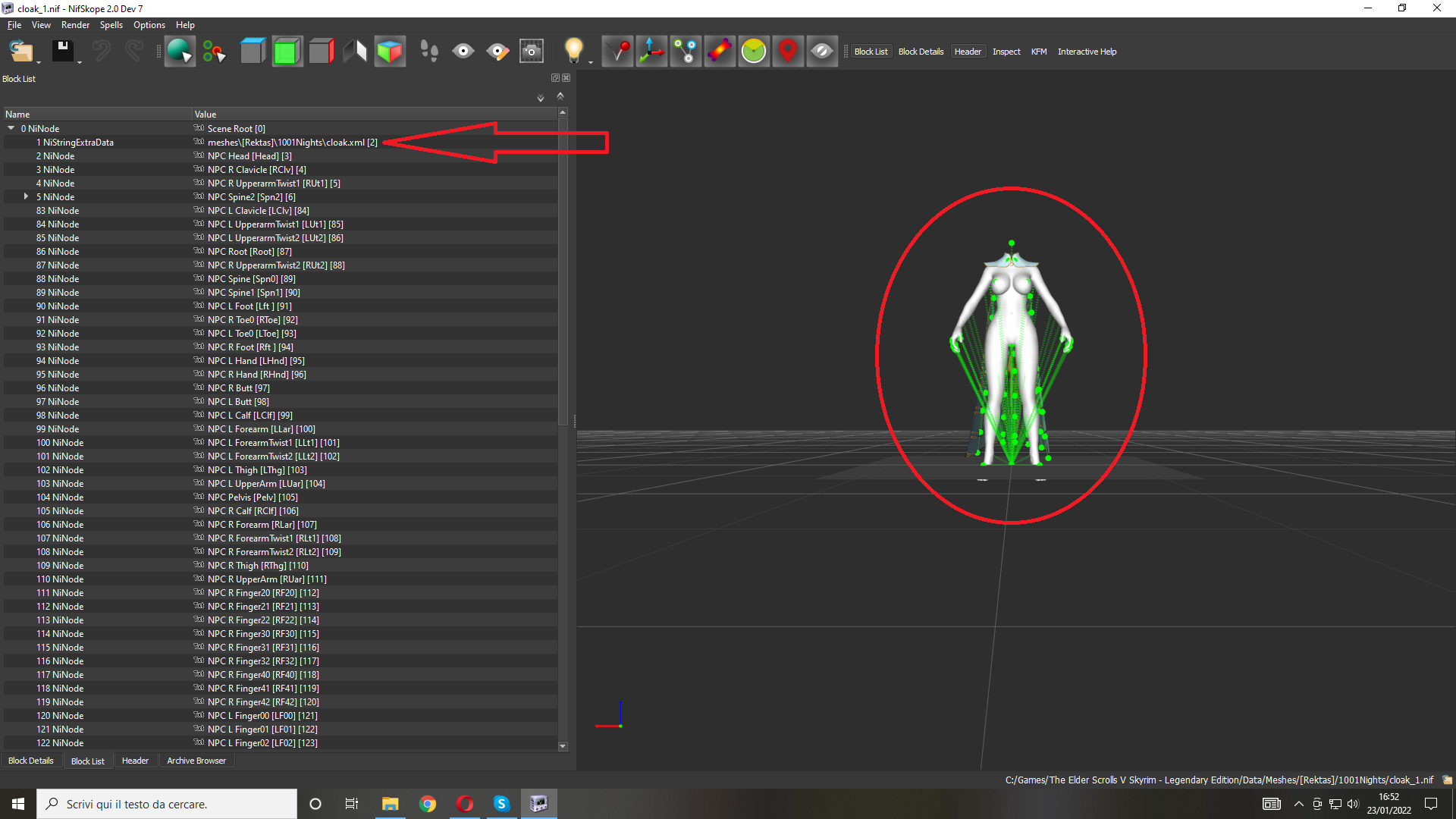Open the Help menu

(x=185, y=25)
